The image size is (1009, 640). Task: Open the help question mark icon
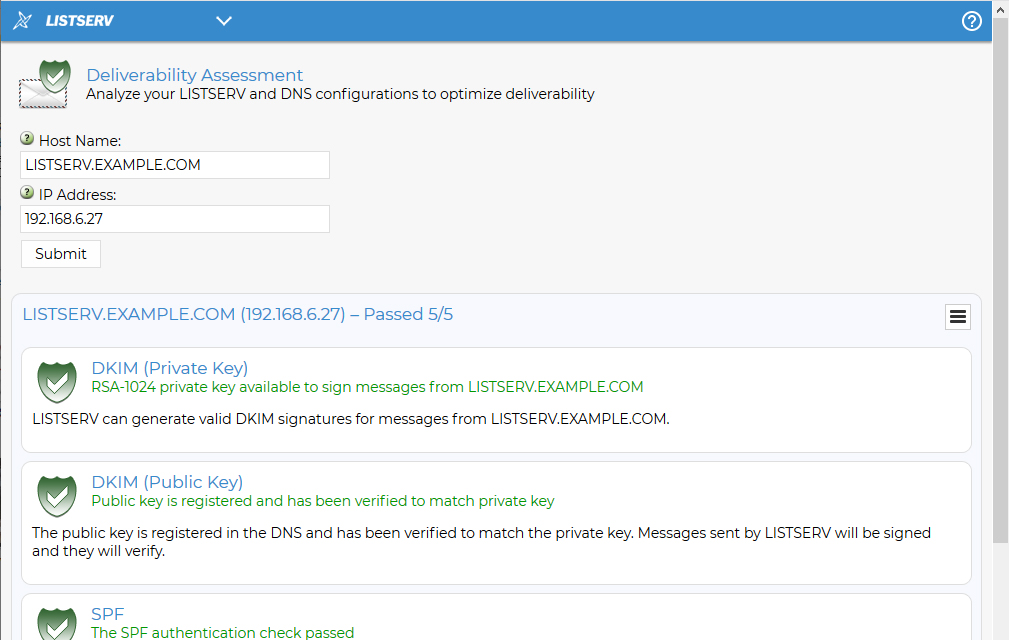click(x=971, y=21)
